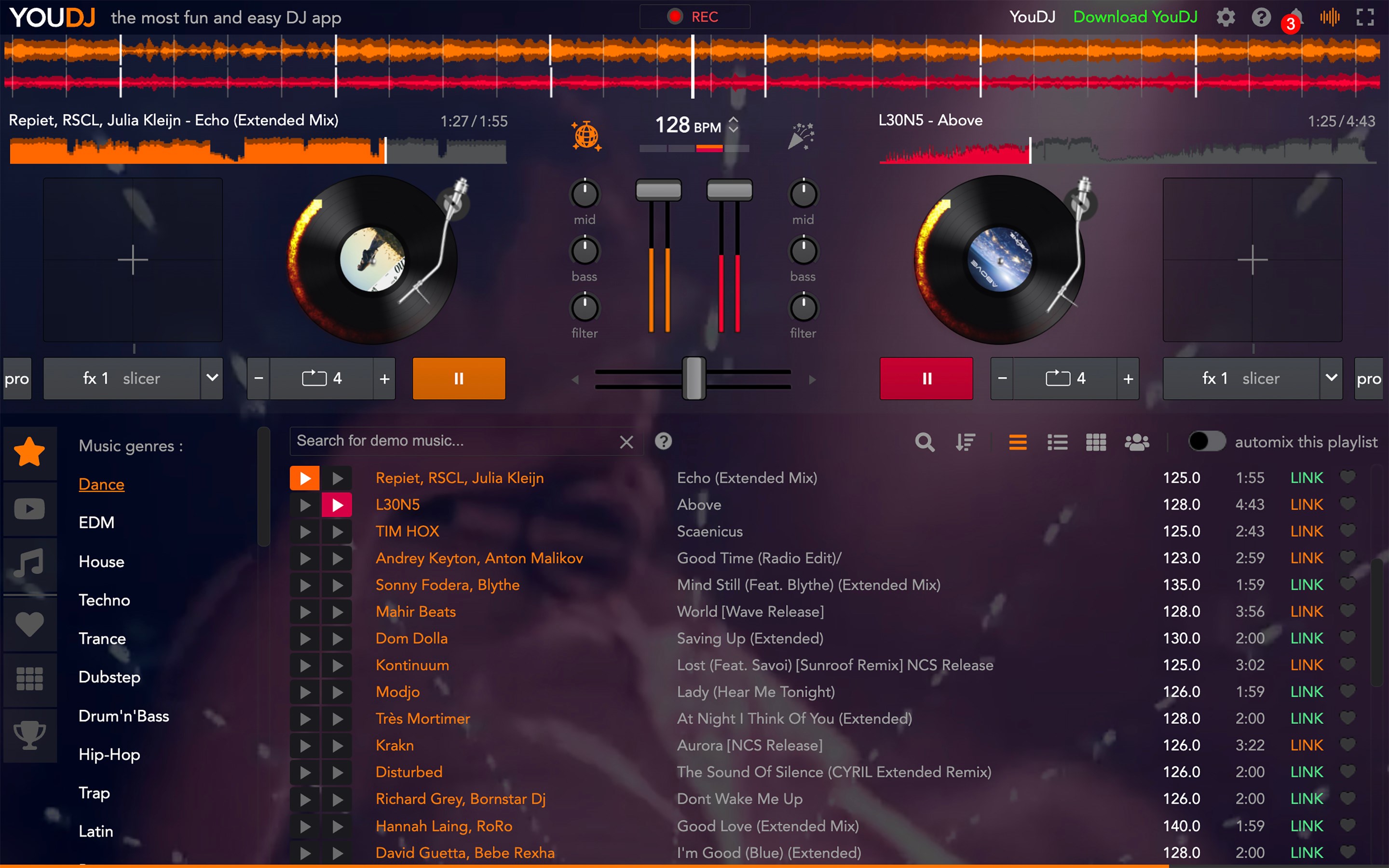
Task: Increase left deck loop length with plus
Action: (x=384, y=379)
